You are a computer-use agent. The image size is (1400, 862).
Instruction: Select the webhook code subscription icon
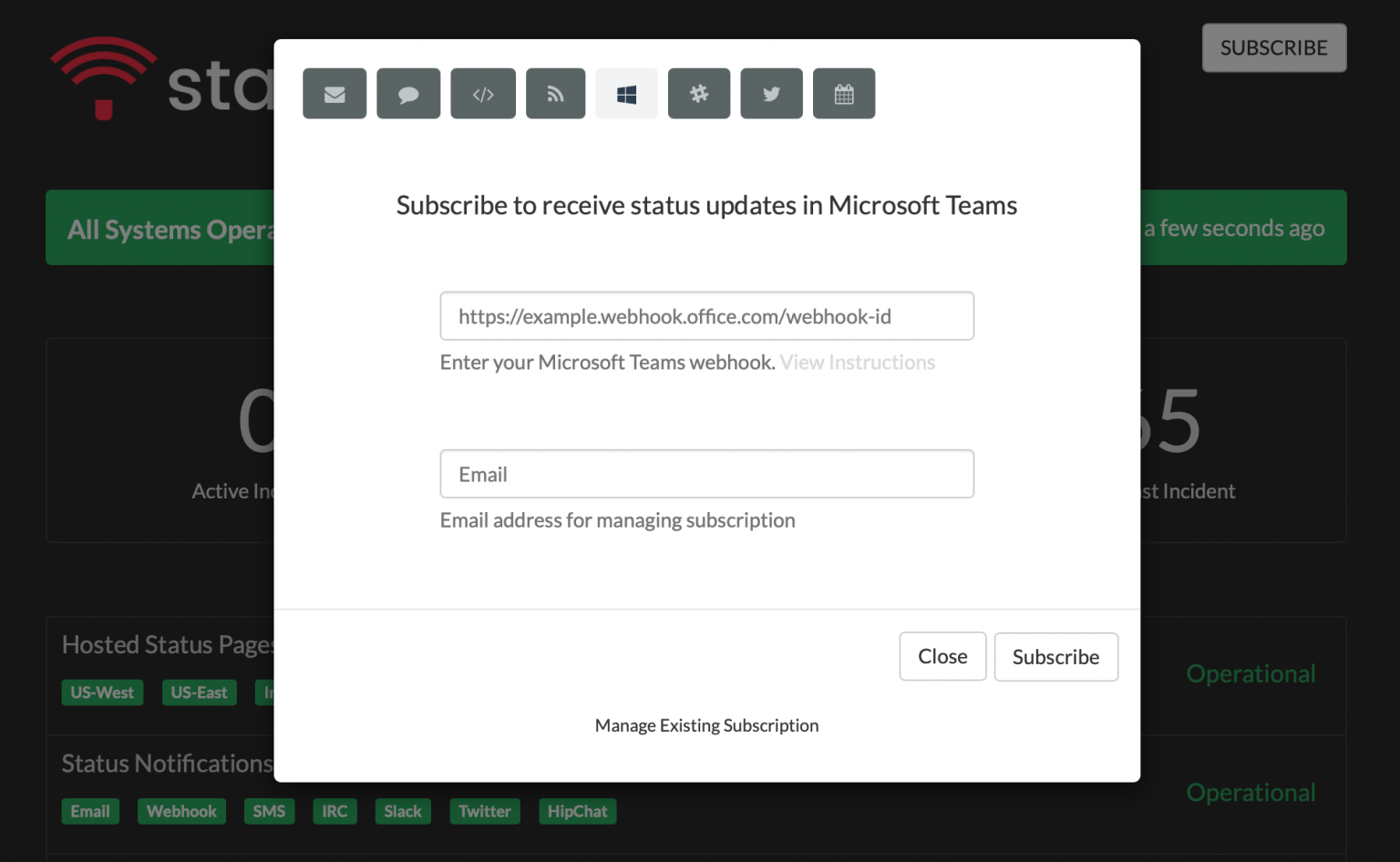(x=483, y=93)
